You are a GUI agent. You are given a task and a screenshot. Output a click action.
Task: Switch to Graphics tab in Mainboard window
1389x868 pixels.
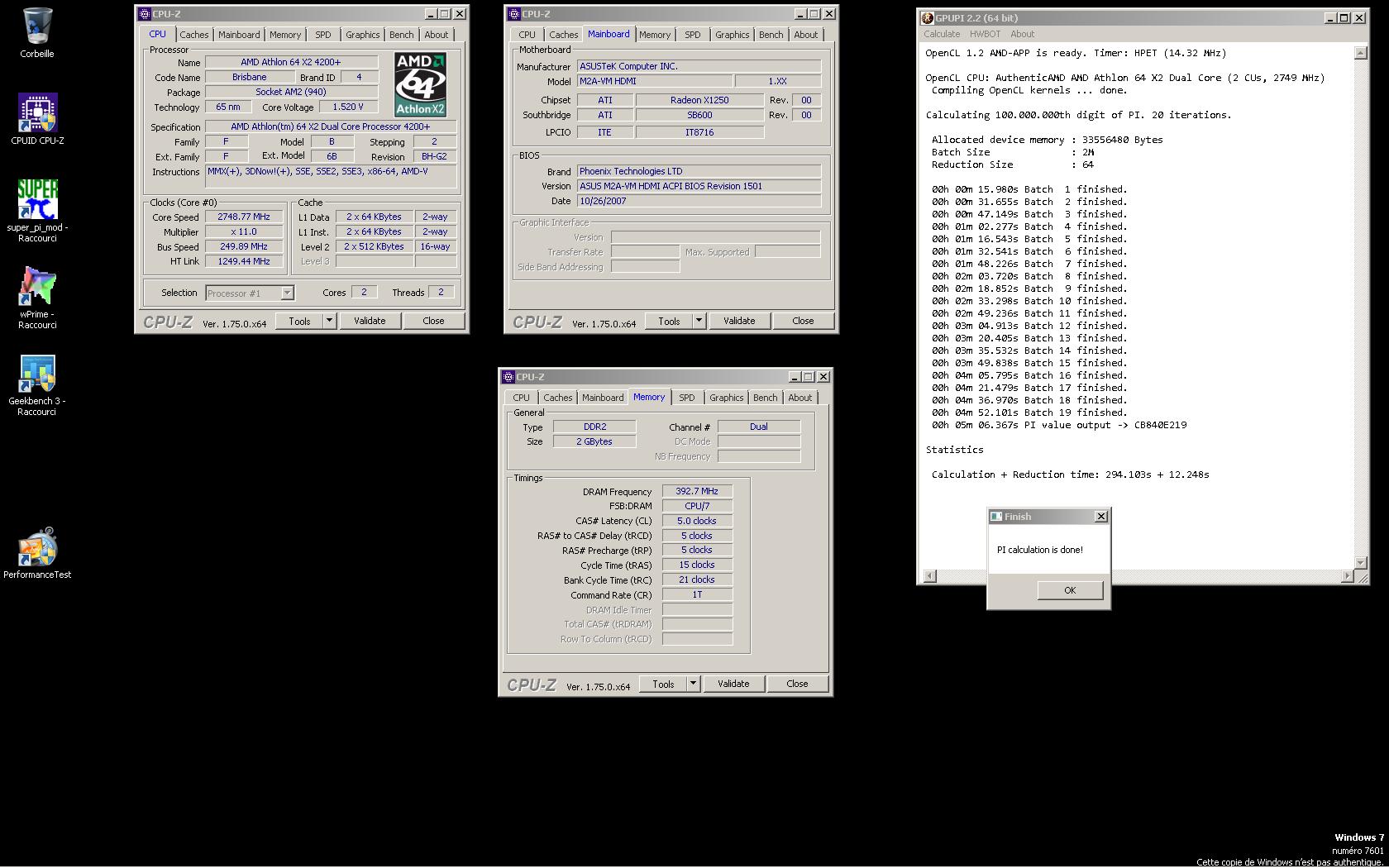tap(733, 35)
